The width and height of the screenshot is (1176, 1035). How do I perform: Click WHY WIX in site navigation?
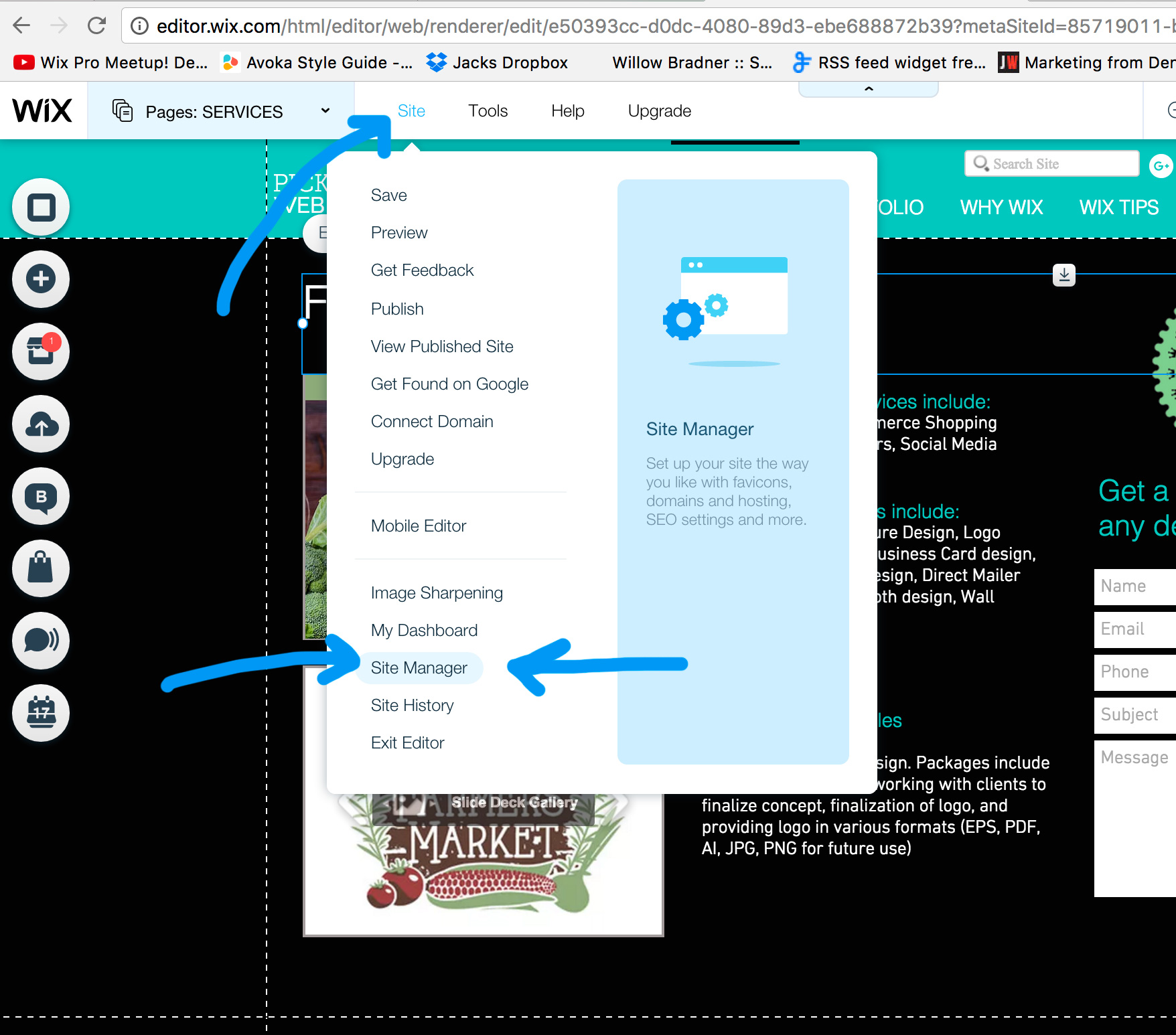pyautogui.click(x=1001, y=208)
